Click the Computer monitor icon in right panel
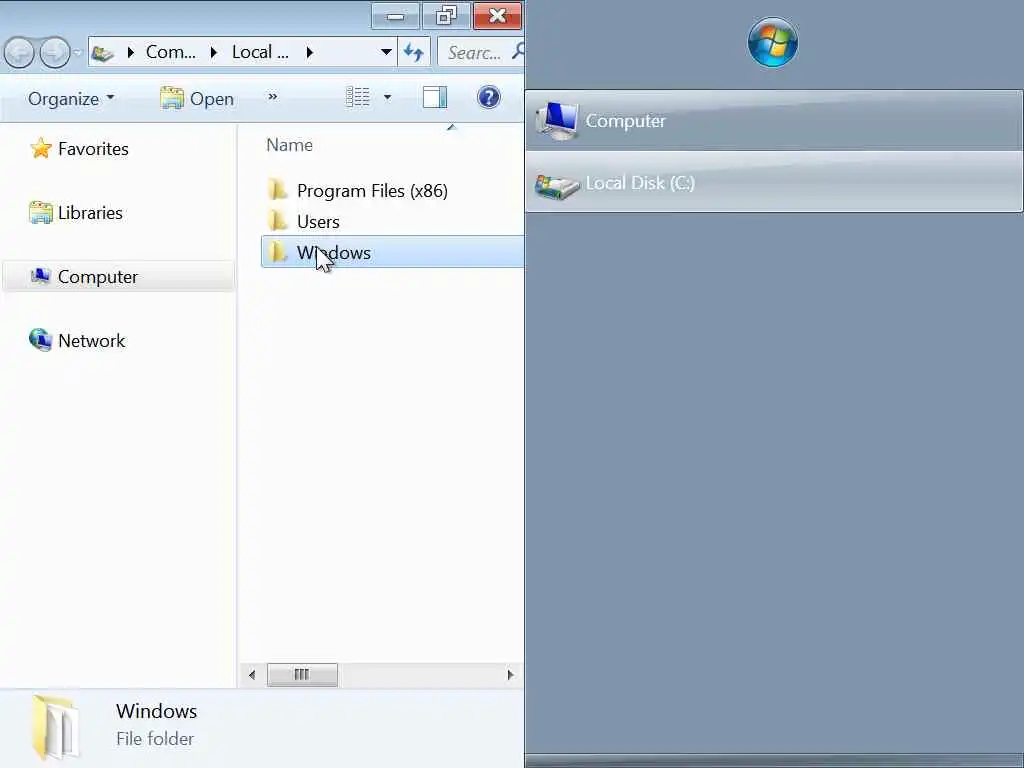 pos(556,121)
